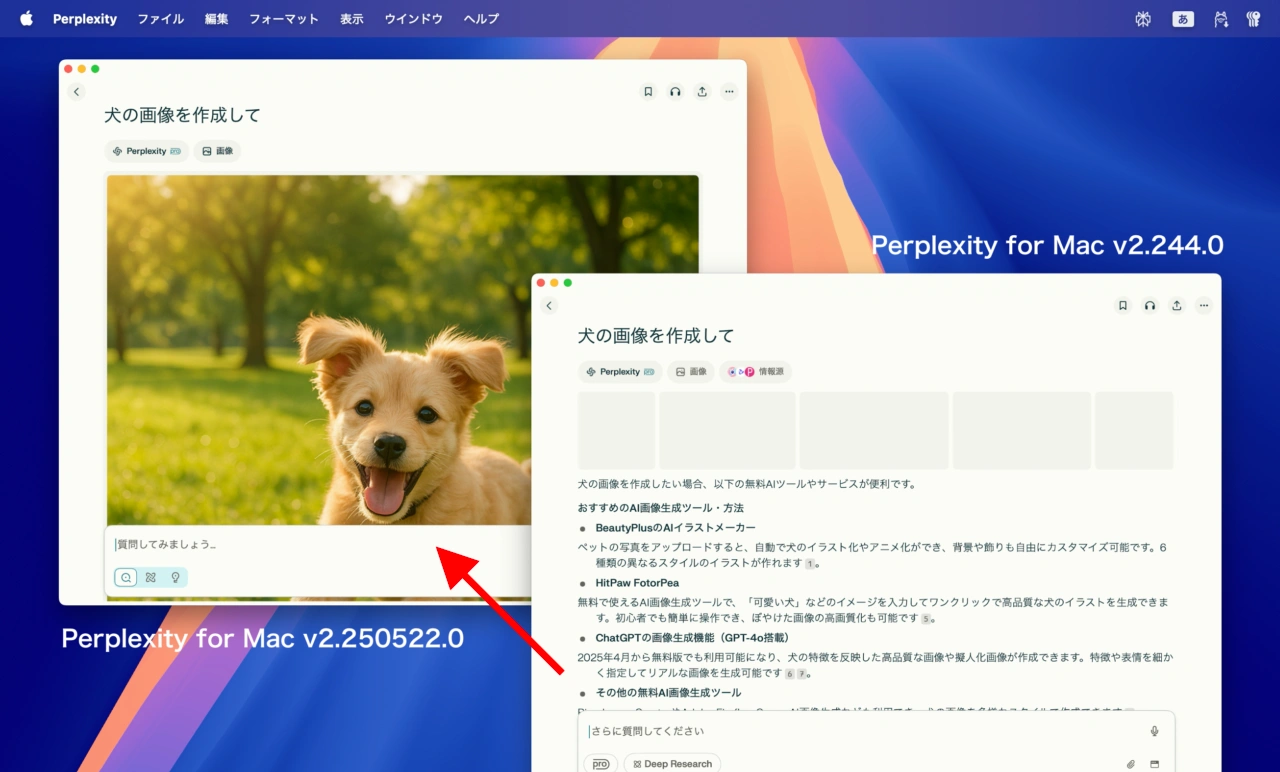
Task: Select the Search mode toggle in the left input box
Action: (x=126, y=577)
